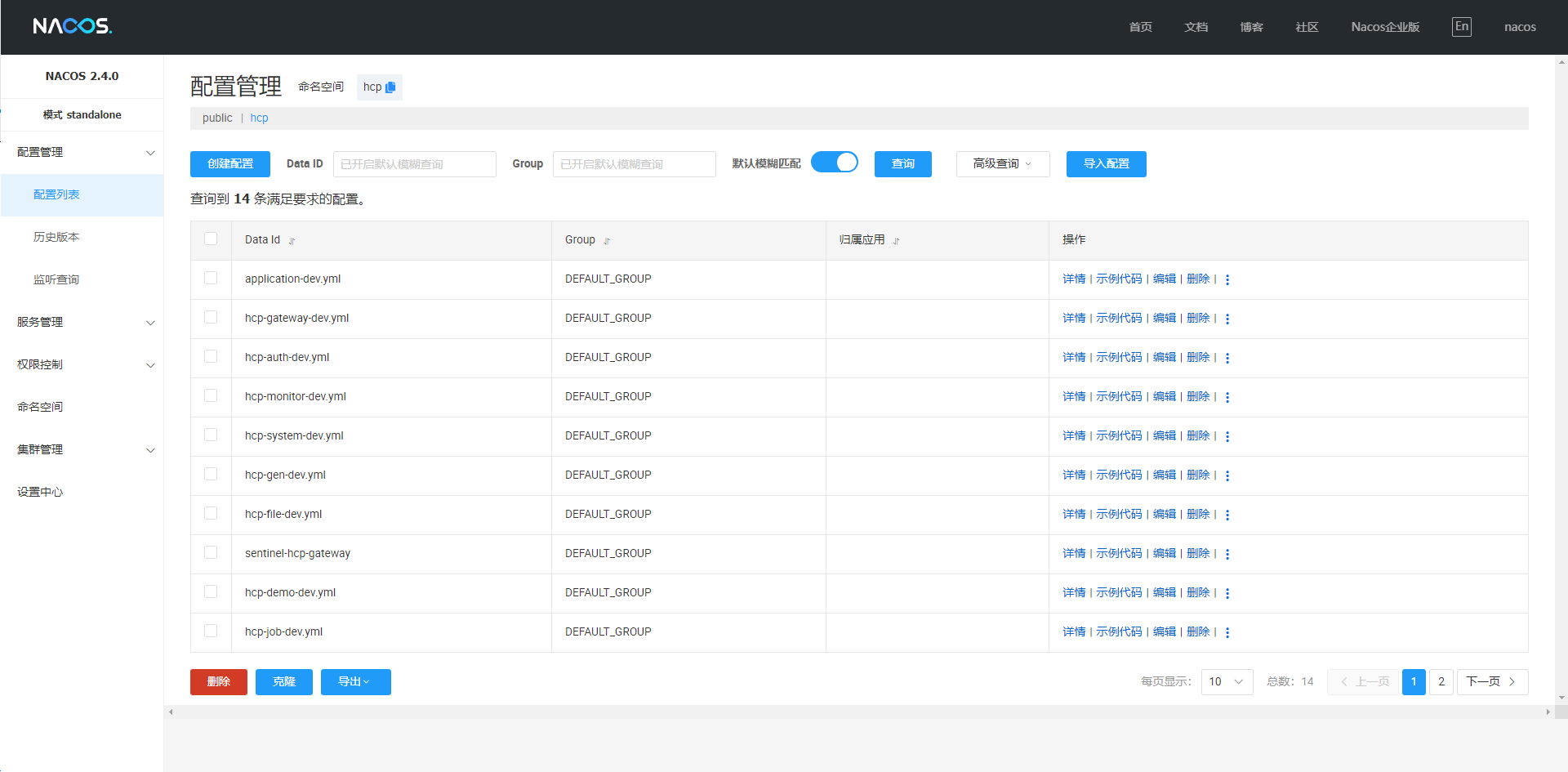Viewport: 1568px width, 772px height.
Task: Open 配置列表 in the sidebar
Action: click(82, 195)
